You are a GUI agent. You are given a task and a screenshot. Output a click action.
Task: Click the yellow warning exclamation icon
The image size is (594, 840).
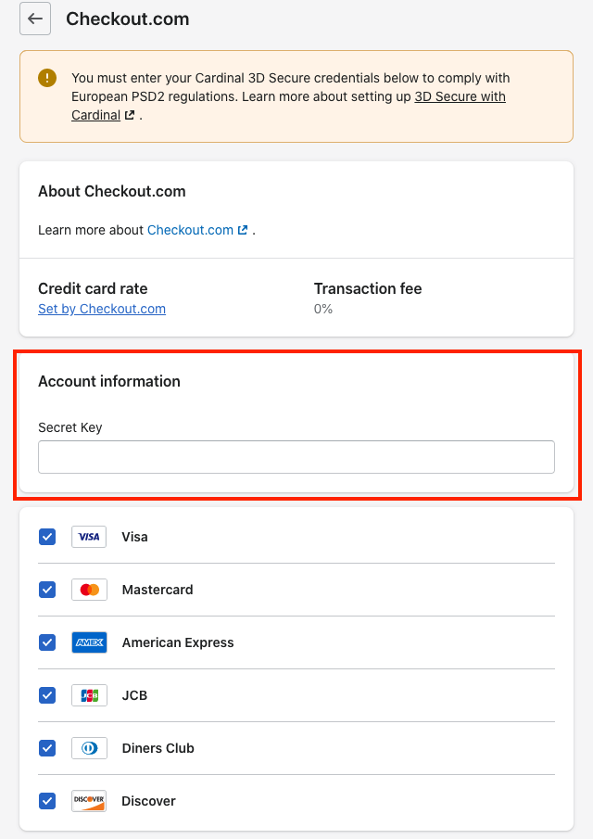47,78
